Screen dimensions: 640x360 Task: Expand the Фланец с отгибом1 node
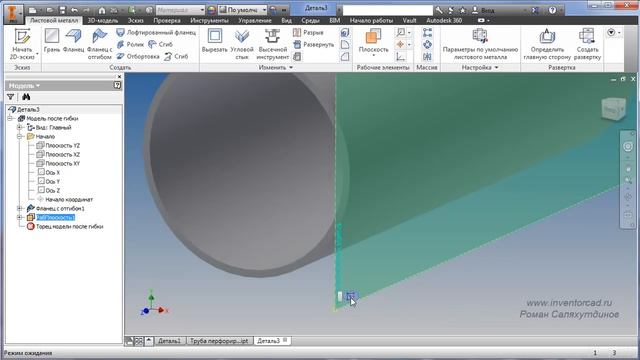(19, 209)
